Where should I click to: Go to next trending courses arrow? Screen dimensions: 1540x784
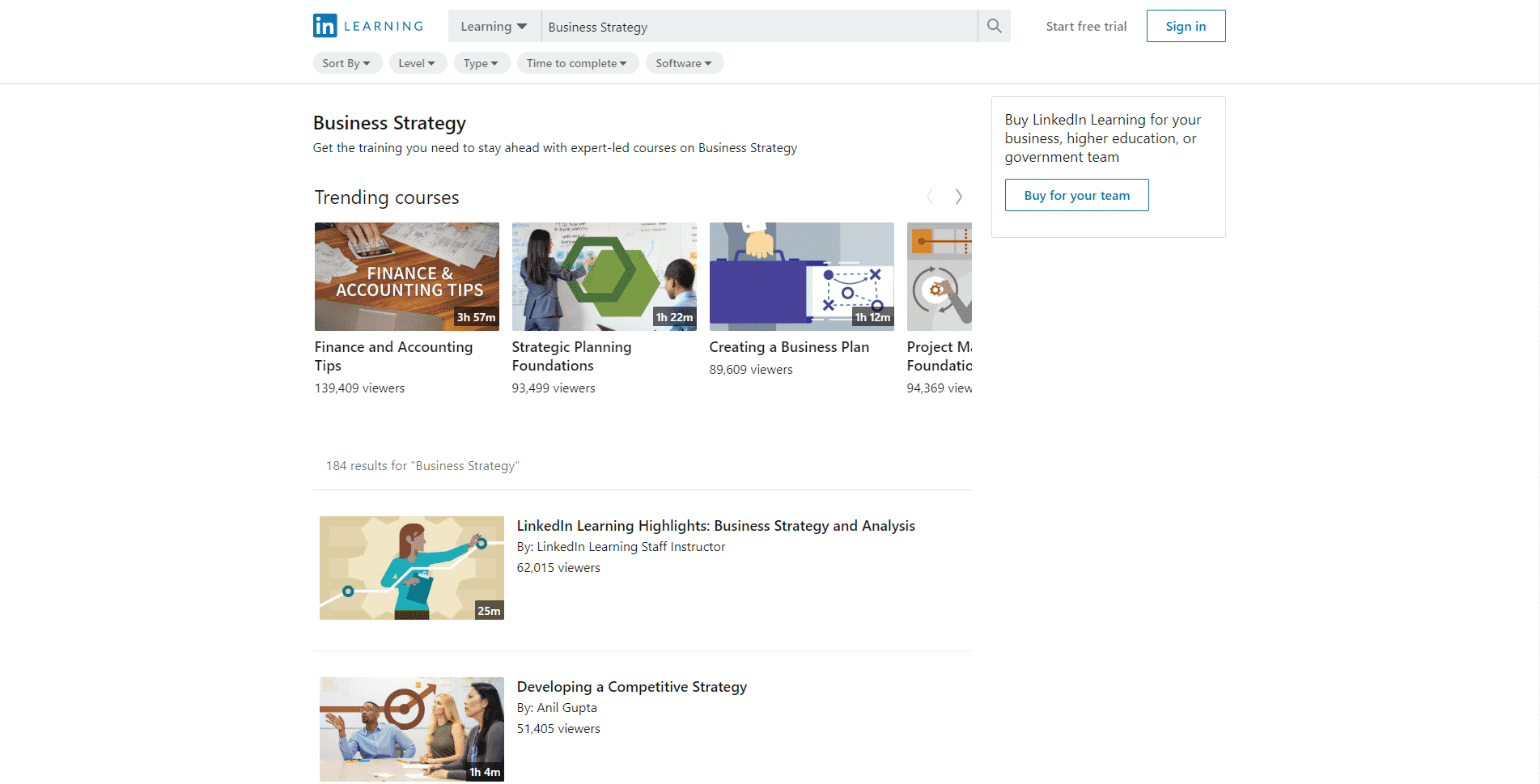tap(958, 197)
